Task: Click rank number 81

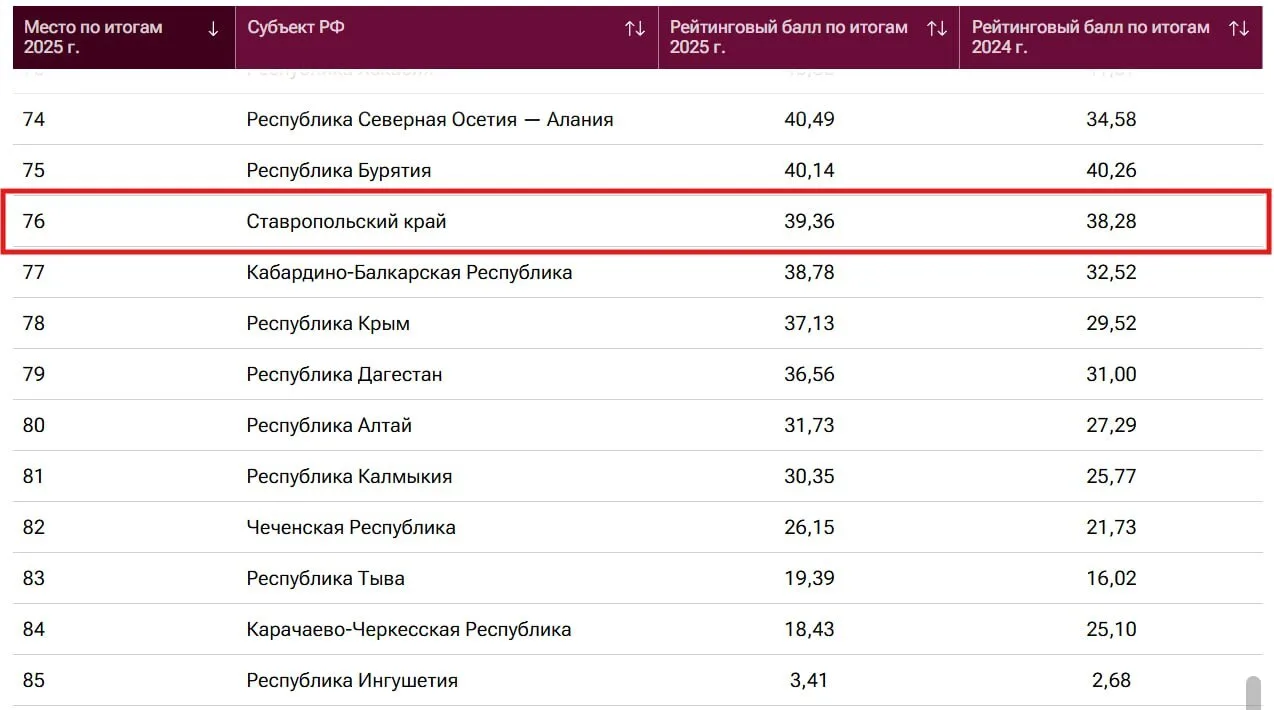Action: pyautogui.click(x=34, y=476)
